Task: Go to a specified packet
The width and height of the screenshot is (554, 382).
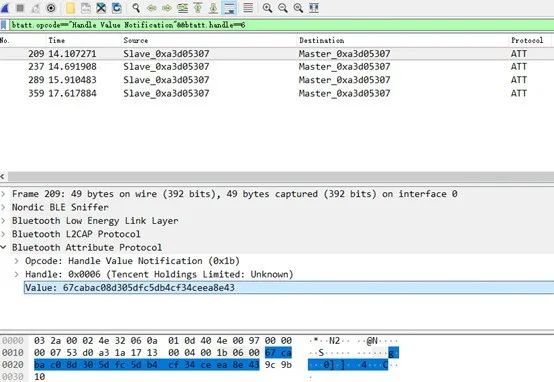Action: click(x=183, y=8)
